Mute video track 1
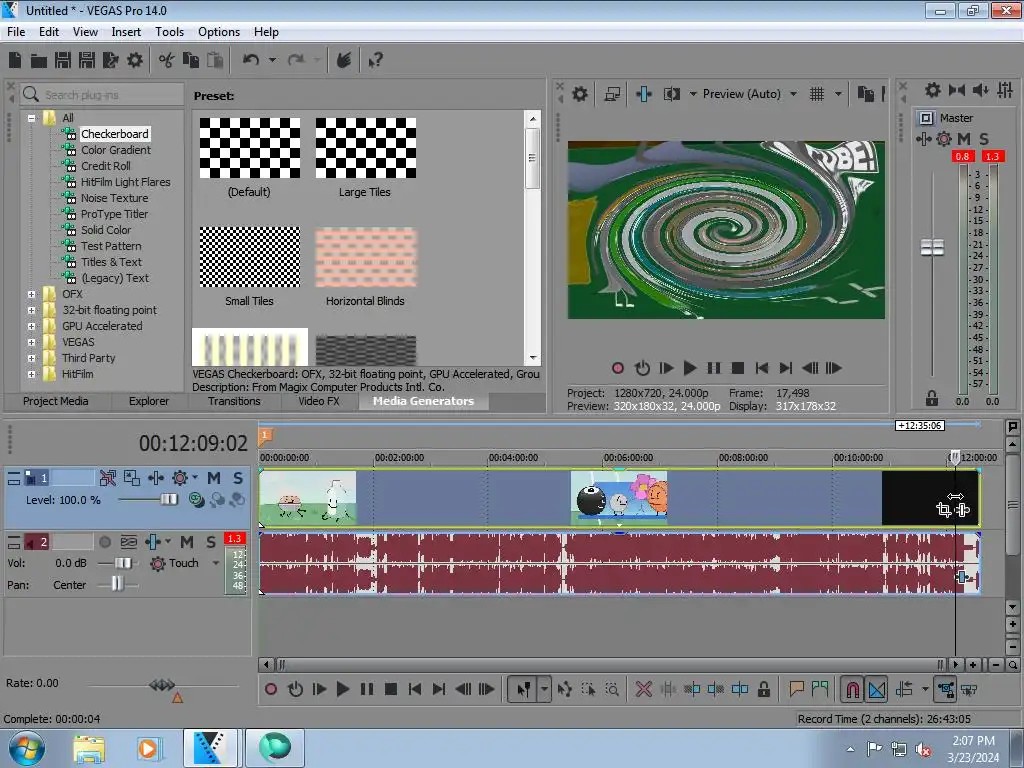 coord(214,479)
